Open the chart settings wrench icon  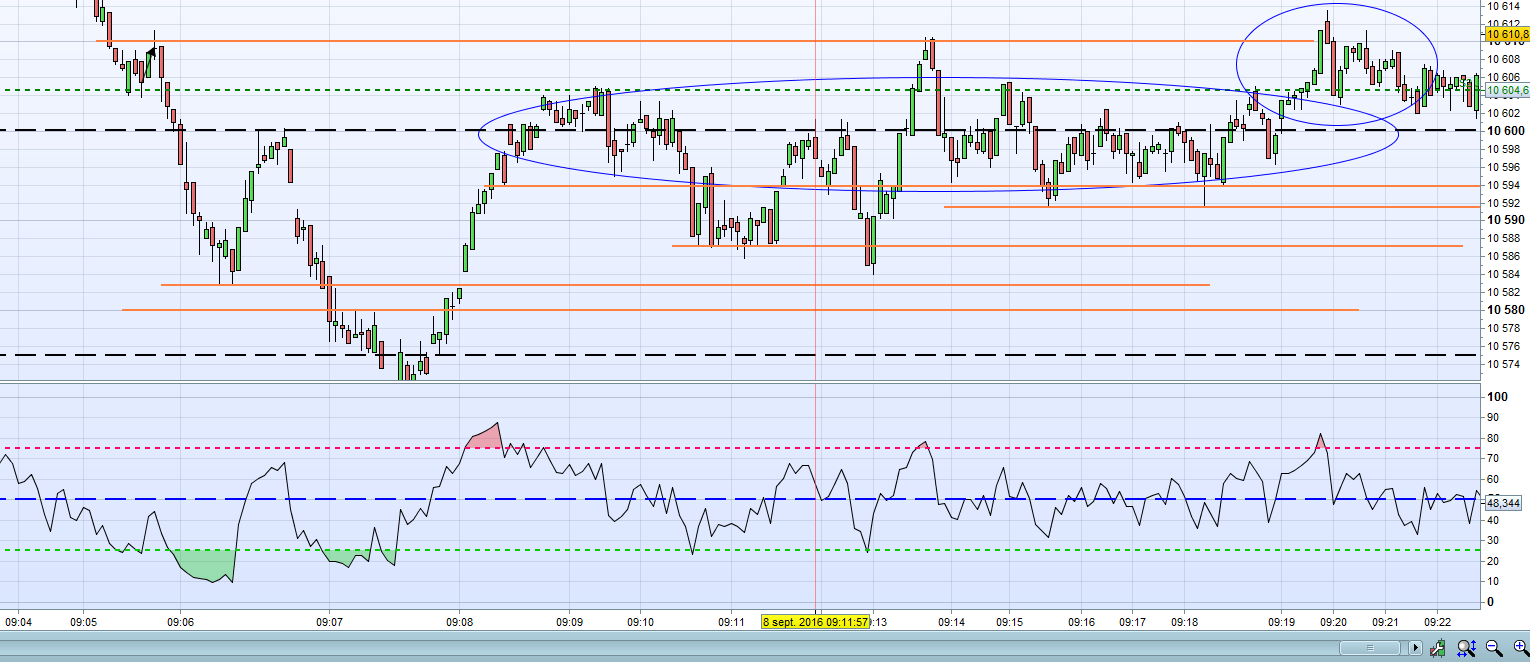click(x=1437, y=648)
